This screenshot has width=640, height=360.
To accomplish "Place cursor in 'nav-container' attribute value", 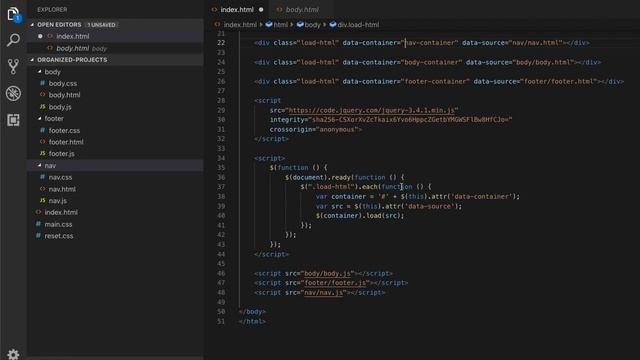I will [431, 43].
